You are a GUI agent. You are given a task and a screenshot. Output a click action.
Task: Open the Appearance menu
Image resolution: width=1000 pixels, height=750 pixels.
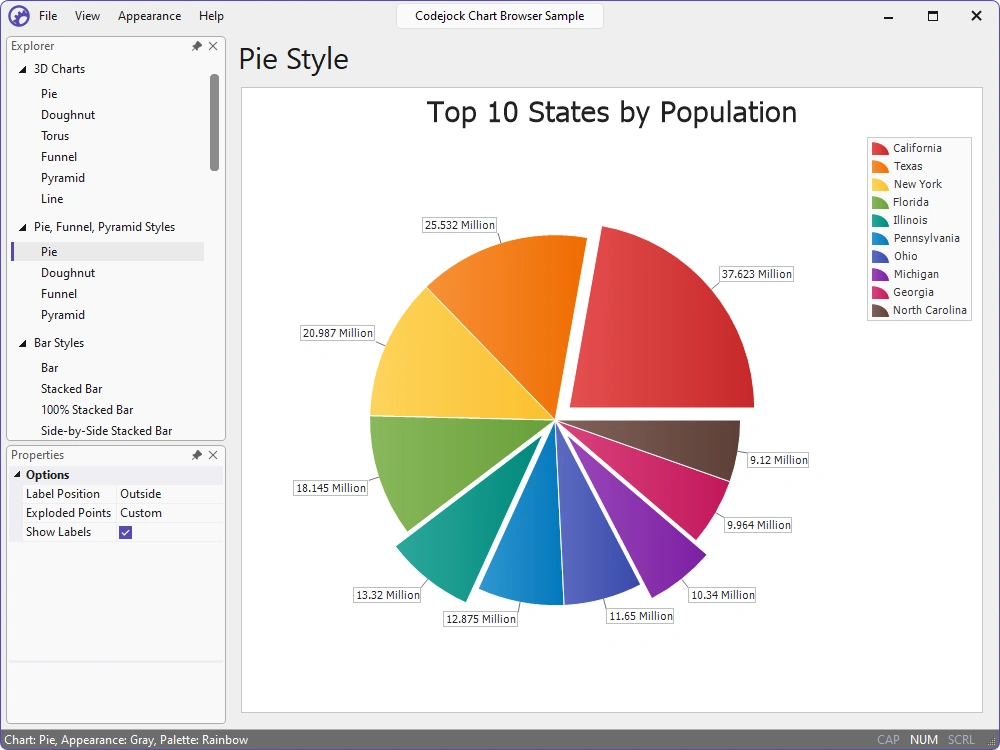pos(149,16)
